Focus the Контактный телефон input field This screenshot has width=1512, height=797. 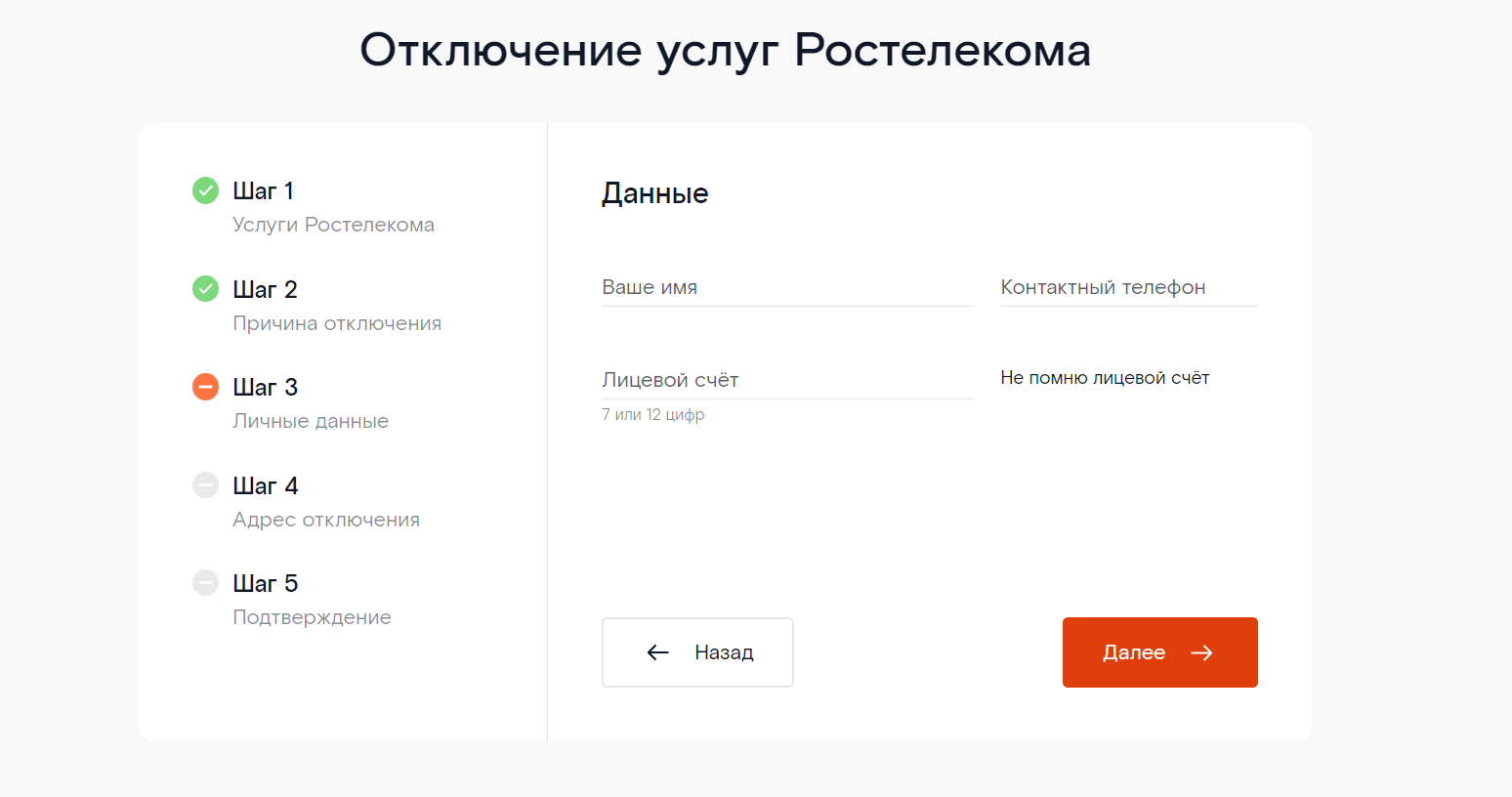pos(1128,288)
